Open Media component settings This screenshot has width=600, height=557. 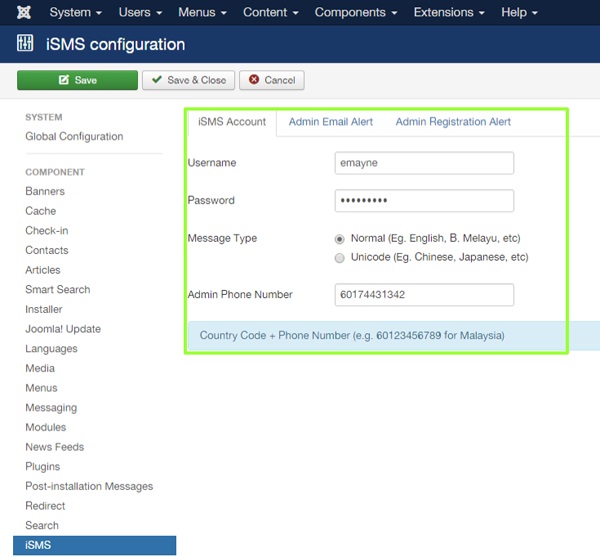[40, 368]
